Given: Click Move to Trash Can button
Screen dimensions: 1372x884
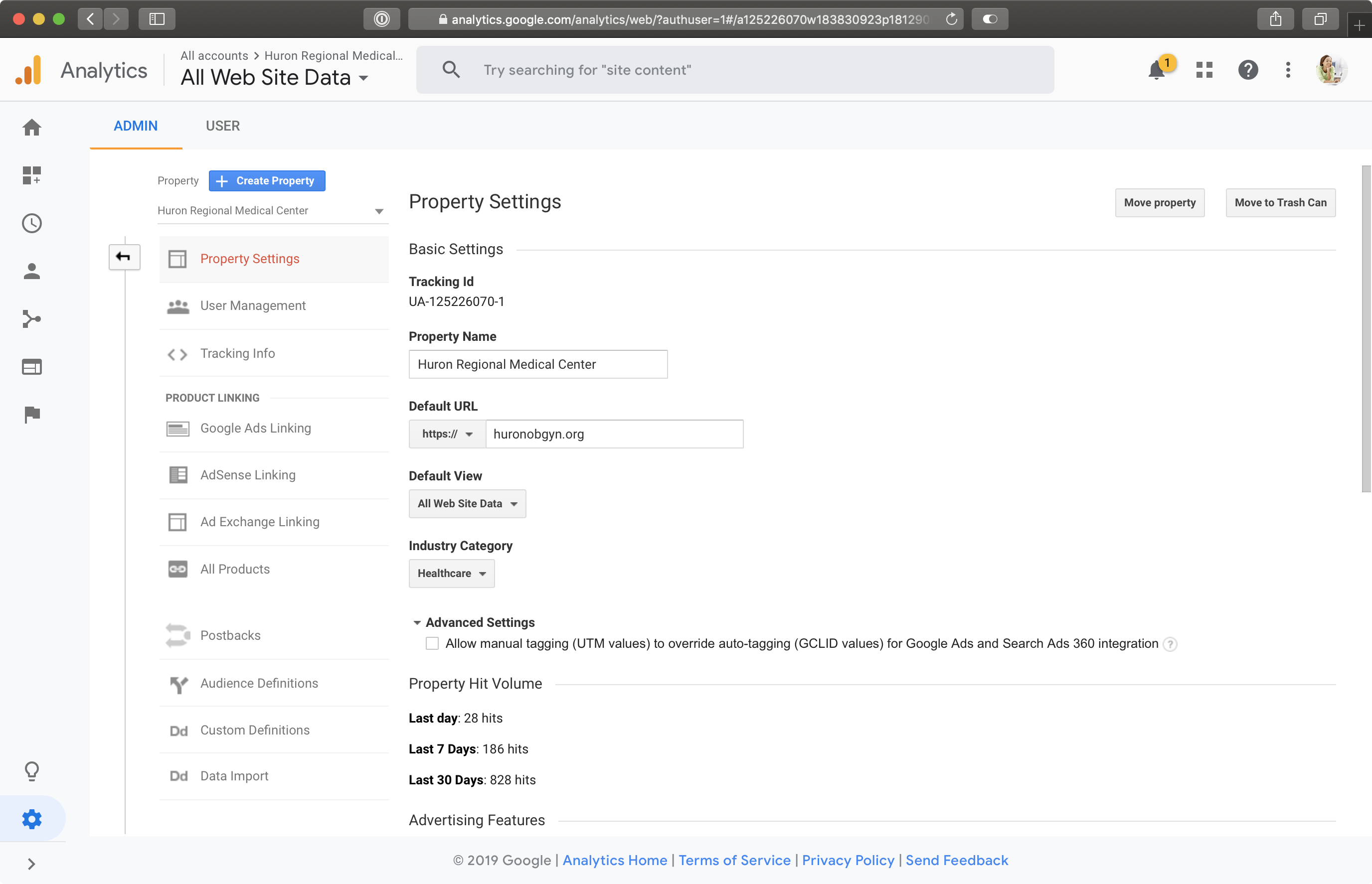Looking at the screenshot, I should (1280, 203).
